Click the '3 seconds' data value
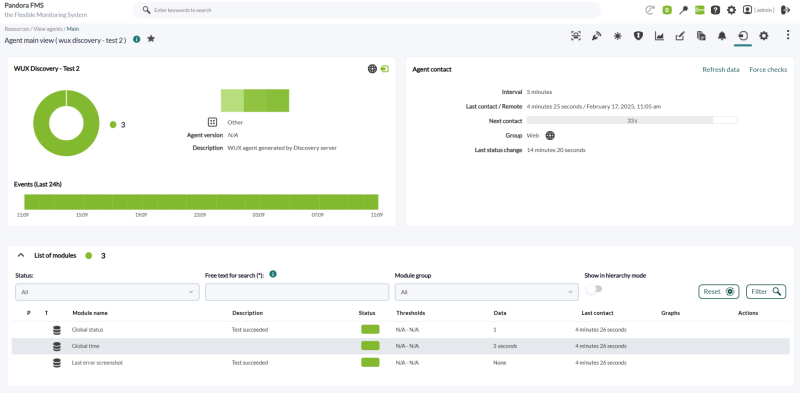The height and width of the screenshot is (393, 800). (x=505, y=346)
